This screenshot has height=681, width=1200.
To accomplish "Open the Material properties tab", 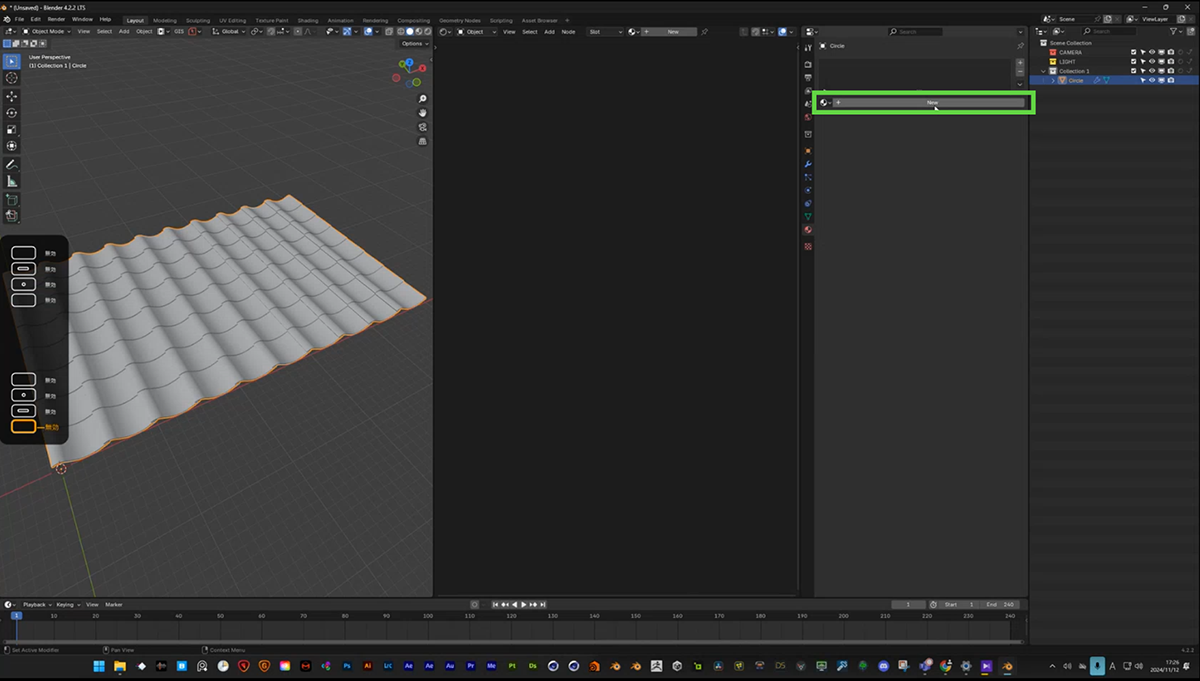I will [x=808, y=230].
